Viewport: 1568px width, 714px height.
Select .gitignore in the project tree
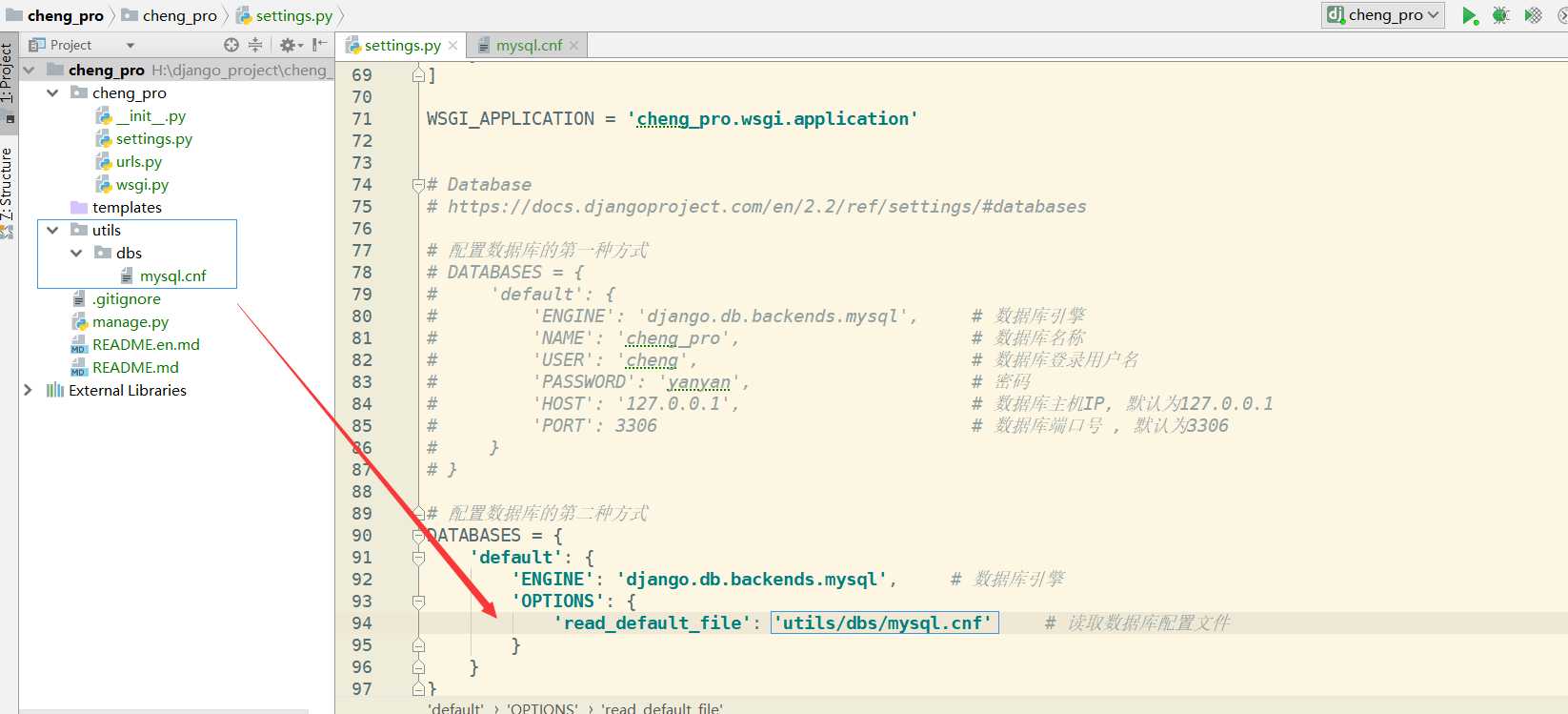pos(116,298)
